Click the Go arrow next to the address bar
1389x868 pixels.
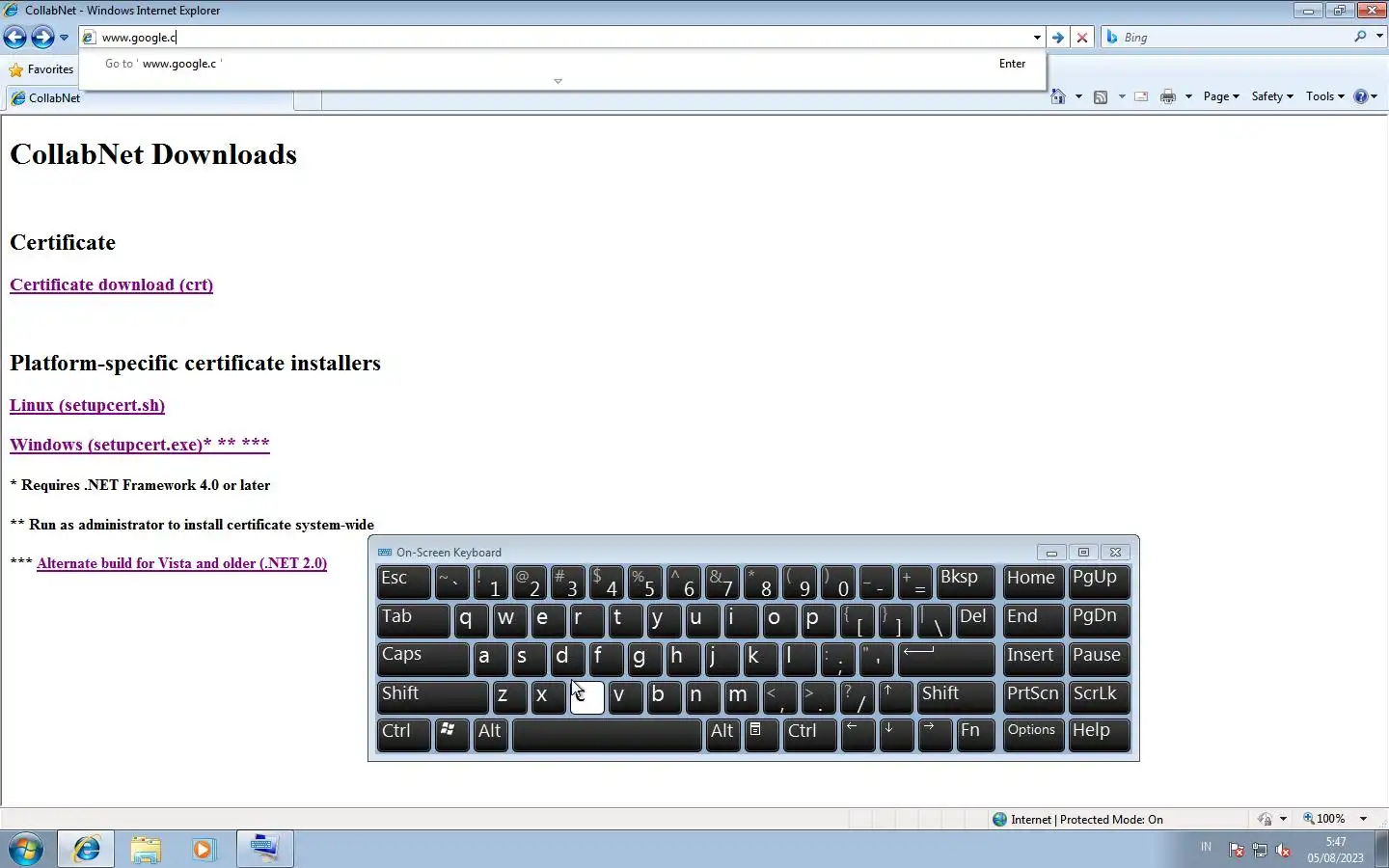pos(1058,38)
